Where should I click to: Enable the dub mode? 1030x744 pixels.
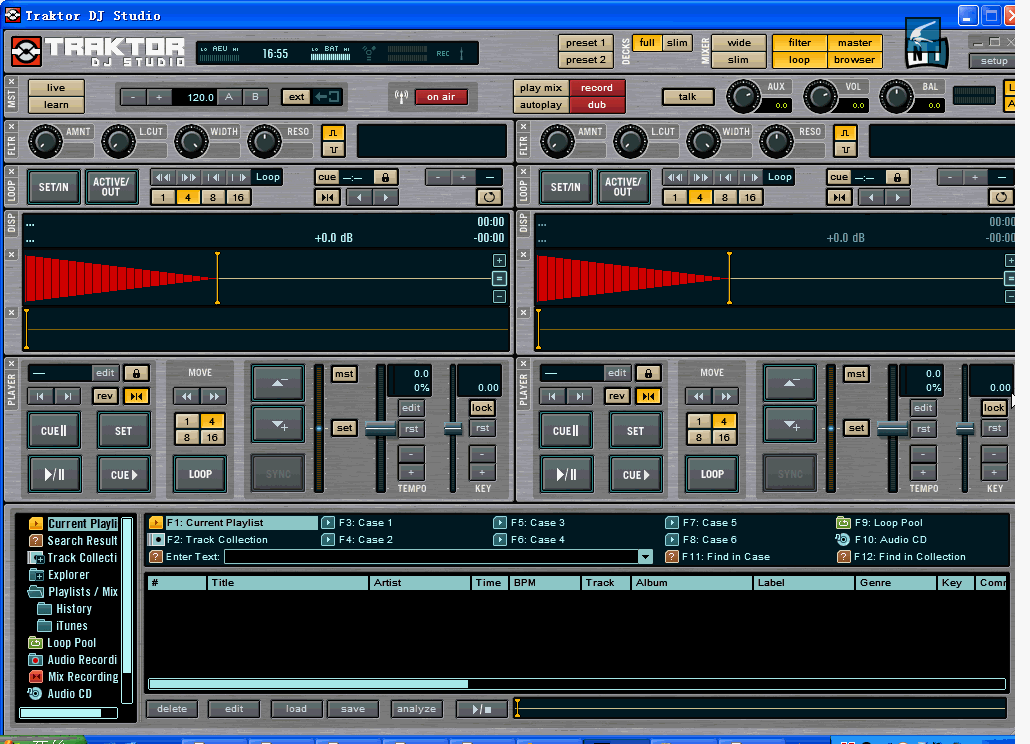(596, 104)
